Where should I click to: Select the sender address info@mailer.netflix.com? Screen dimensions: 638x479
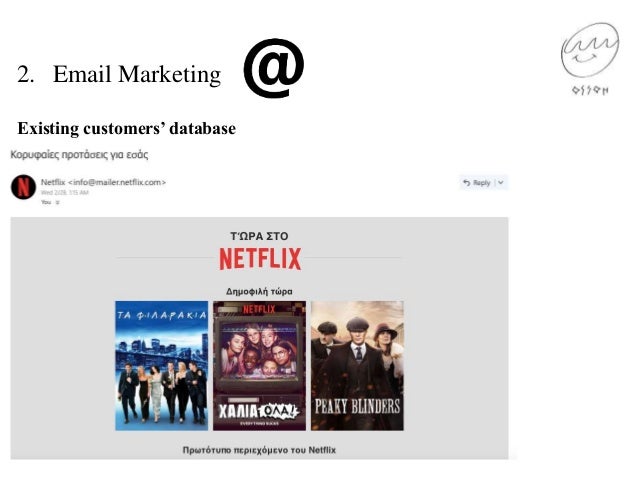coord(117,182)
